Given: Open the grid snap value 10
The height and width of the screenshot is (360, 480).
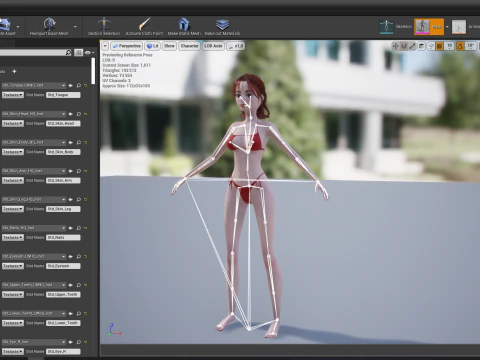Looking at the screenshot, I should pyautogui.click(x=449, y=46).
